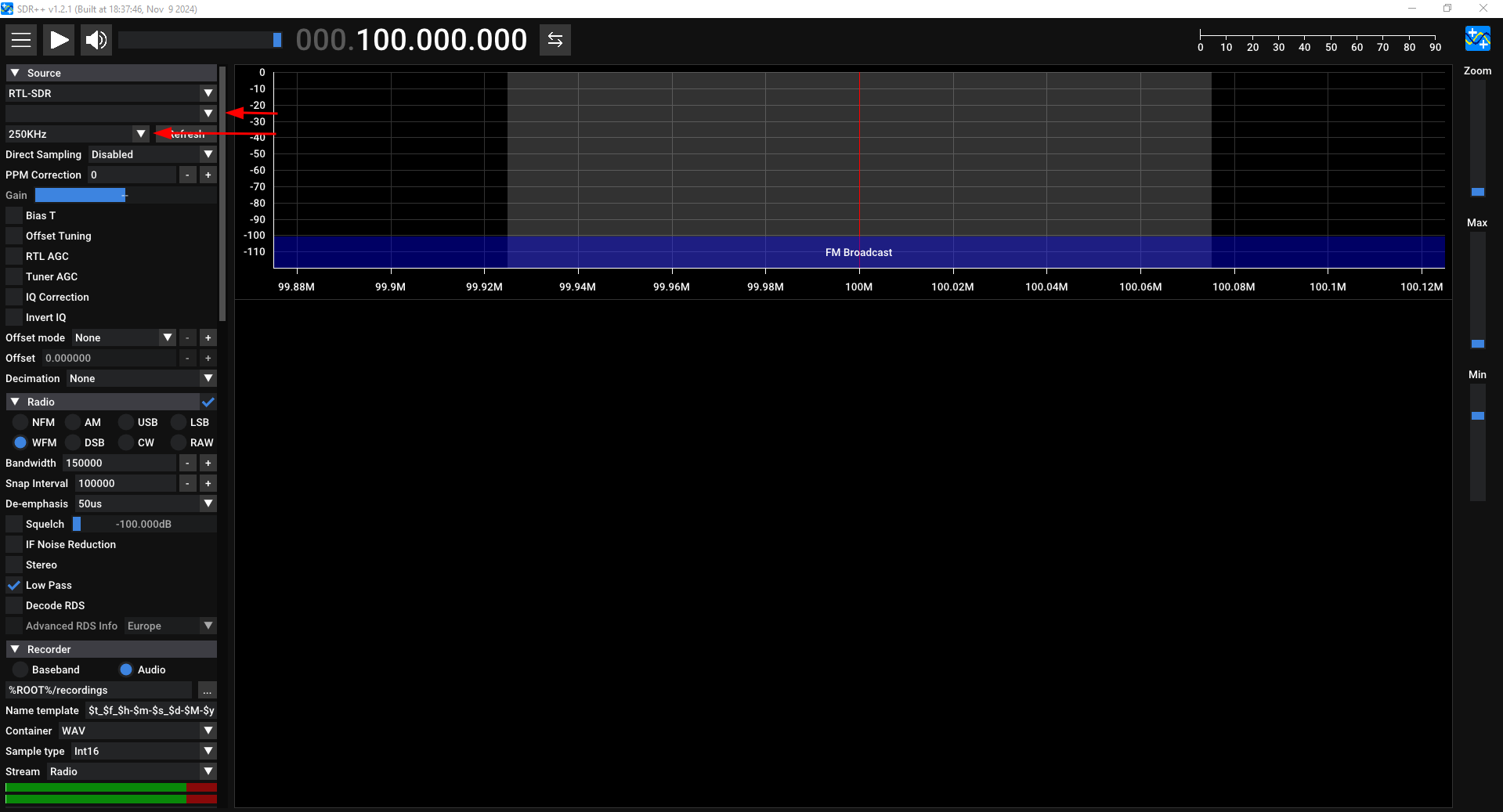Enable the Squelch checkbox
The width and height of the screenshot is (1503, 812).
(14, 524)
